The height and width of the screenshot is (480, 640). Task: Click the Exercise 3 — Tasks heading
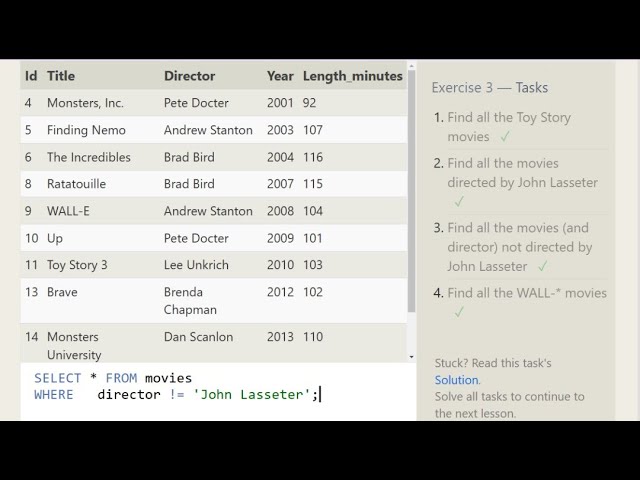[489, 88]
